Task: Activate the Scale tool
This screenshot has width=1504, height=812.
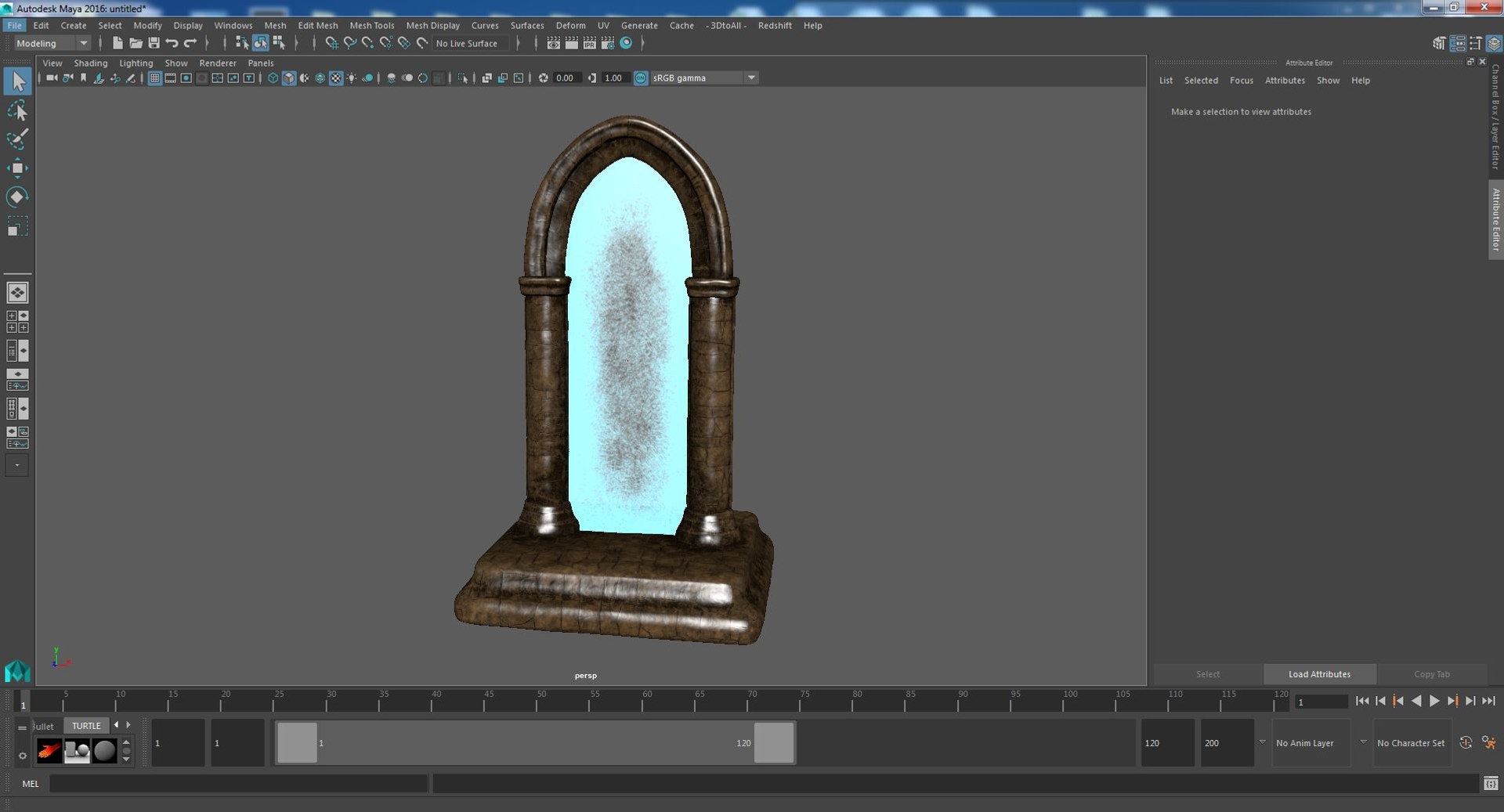Action: click(x=17, y=226)
